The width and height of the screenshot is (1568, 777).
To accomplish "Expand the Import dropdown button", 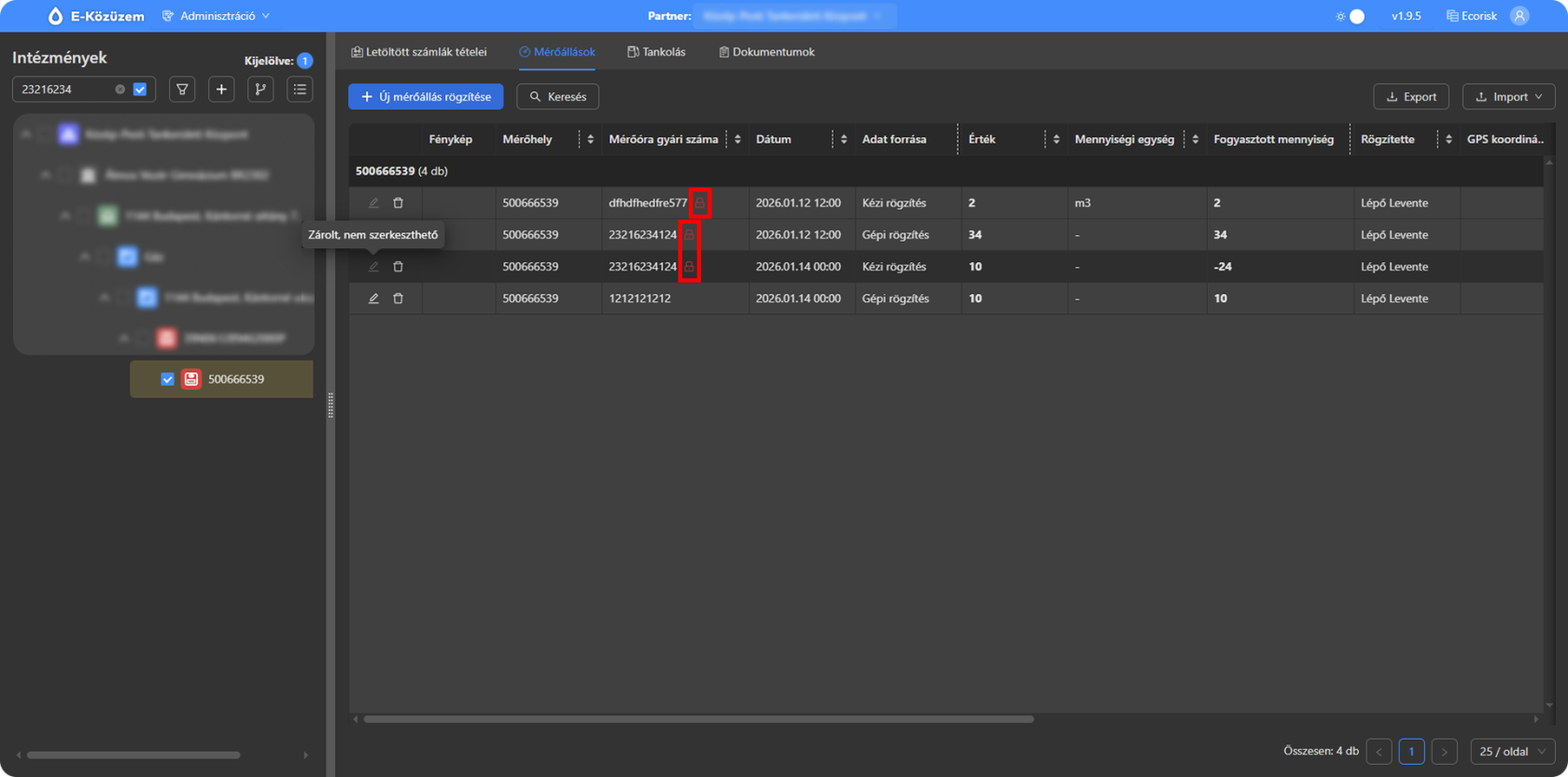I will point(1508,97).
